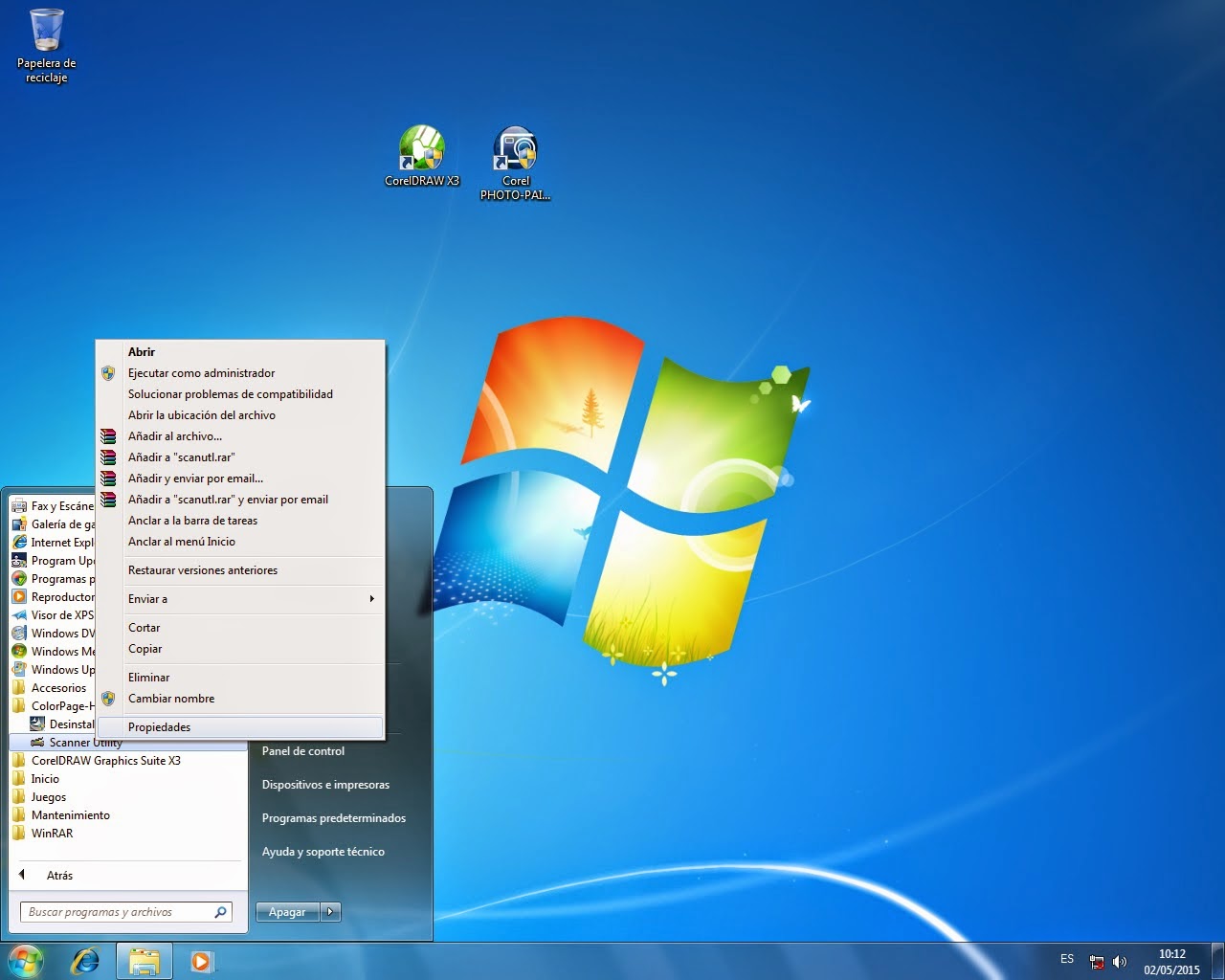Viewport: 1225px width, 980px height.
Task: Select Anclar a la barra de tareas
Action: (240, 521)
